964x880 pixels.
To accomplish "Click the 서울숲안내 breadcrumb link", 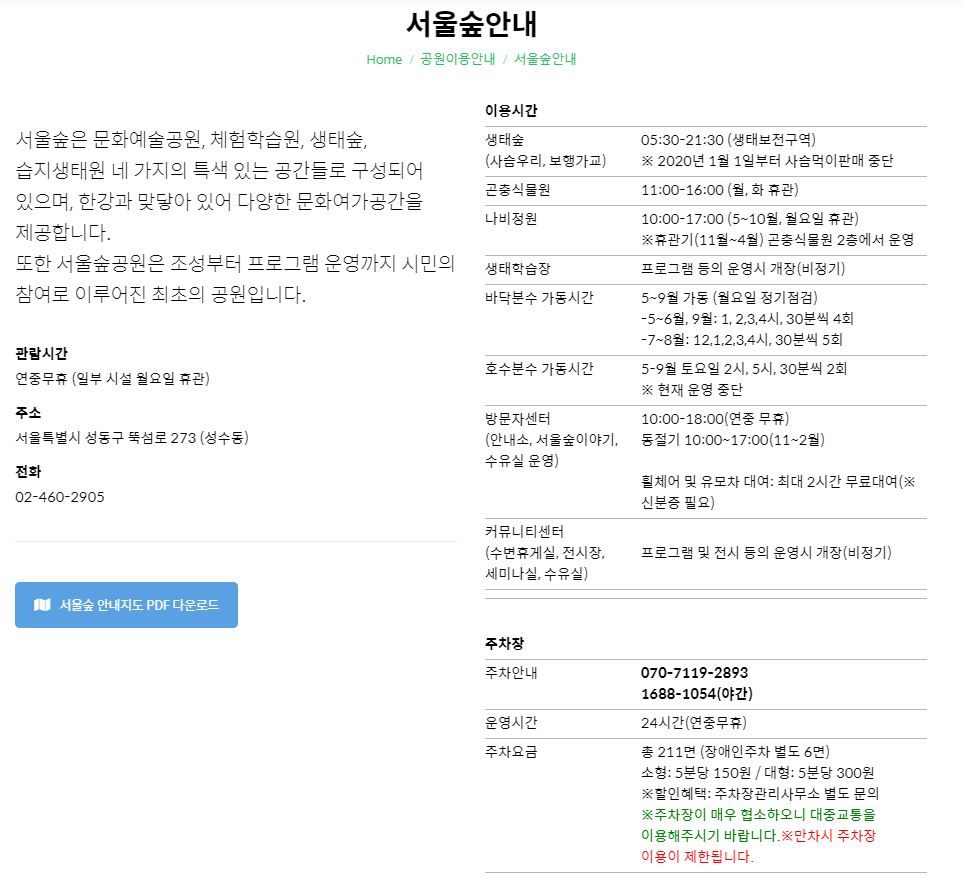I will pyautogui.click(x=545, y=59).
